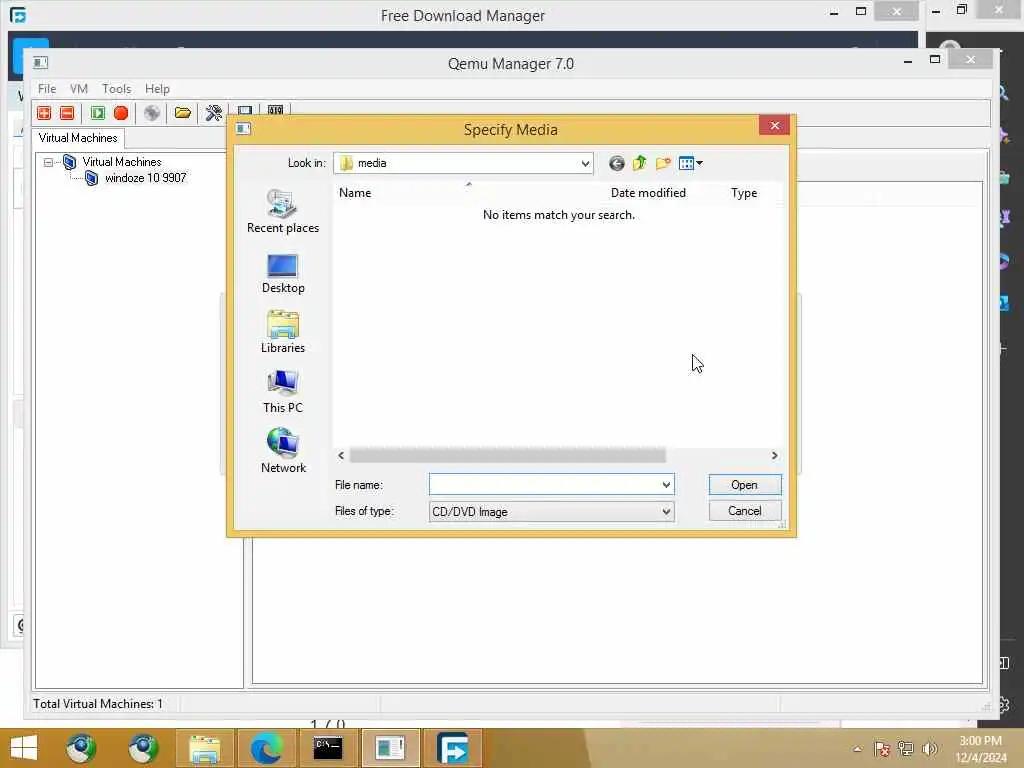Expand the File name dropdown arrow

[666, 485]
